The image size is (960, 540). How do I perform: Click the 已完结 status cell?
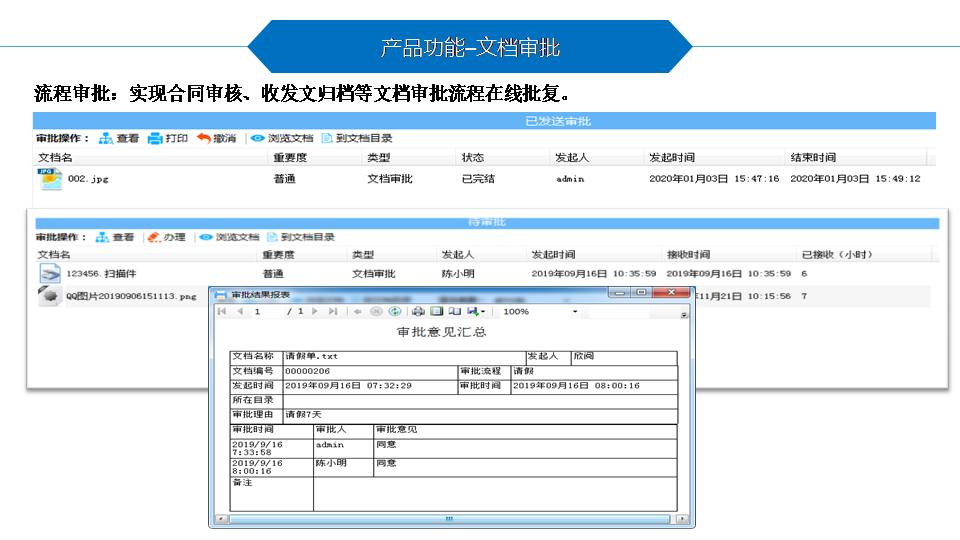coord(478,179)
